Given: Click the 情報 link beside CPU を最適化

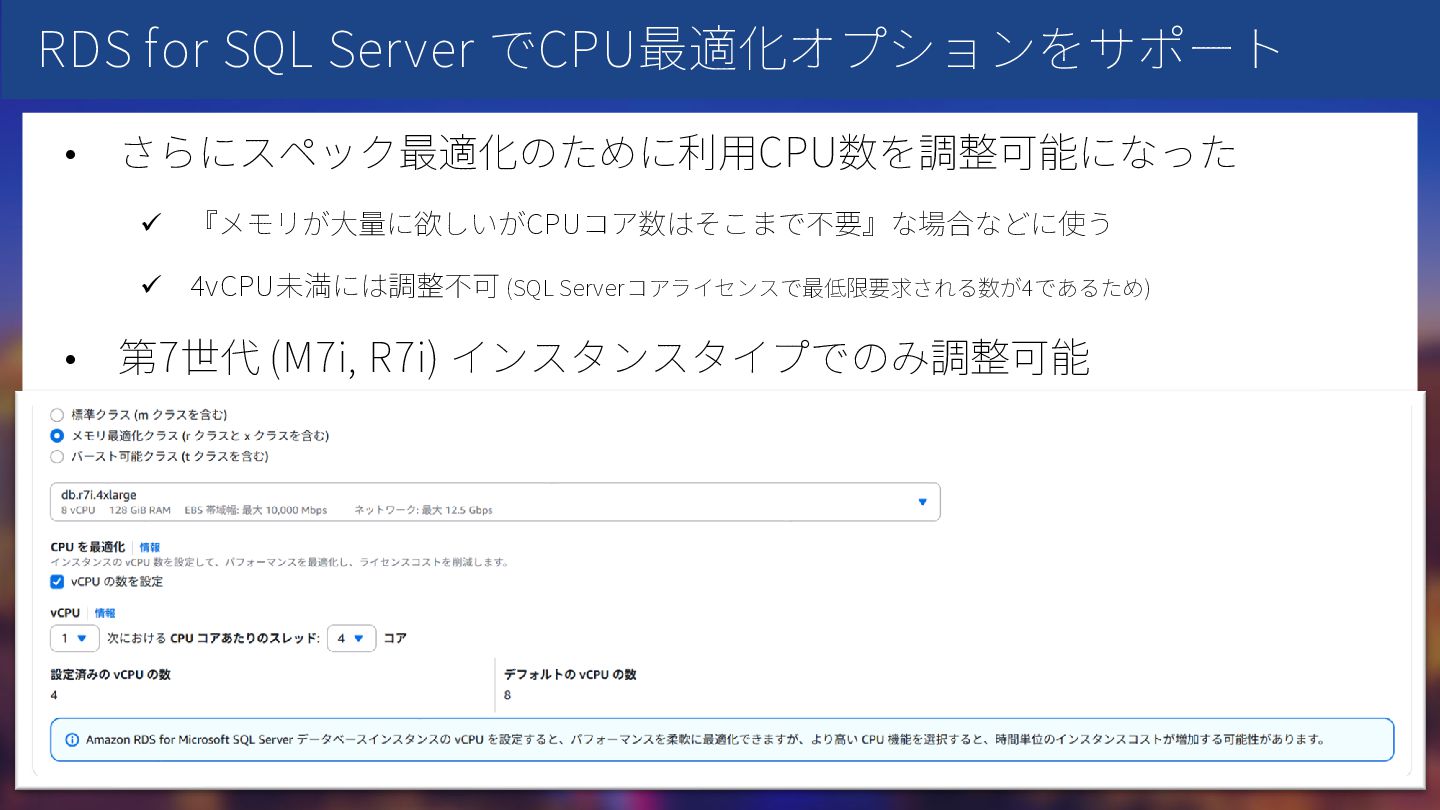Looking at the screenshot, I should [x=149, y=547].
